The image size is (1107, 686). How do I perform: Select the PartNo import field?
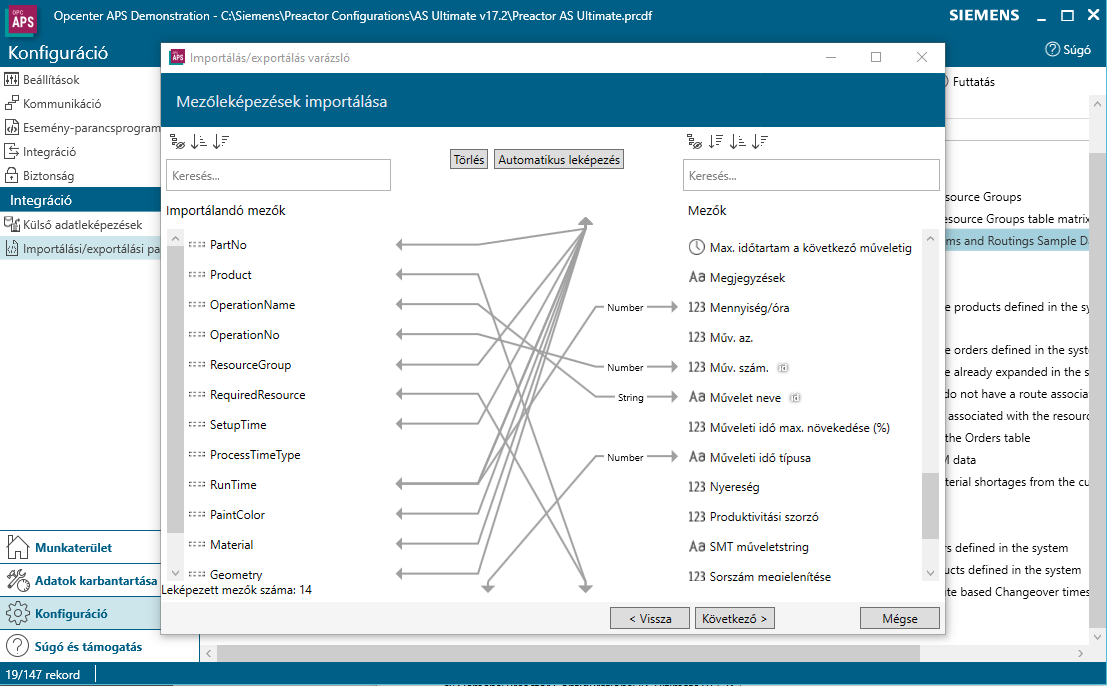228,245
